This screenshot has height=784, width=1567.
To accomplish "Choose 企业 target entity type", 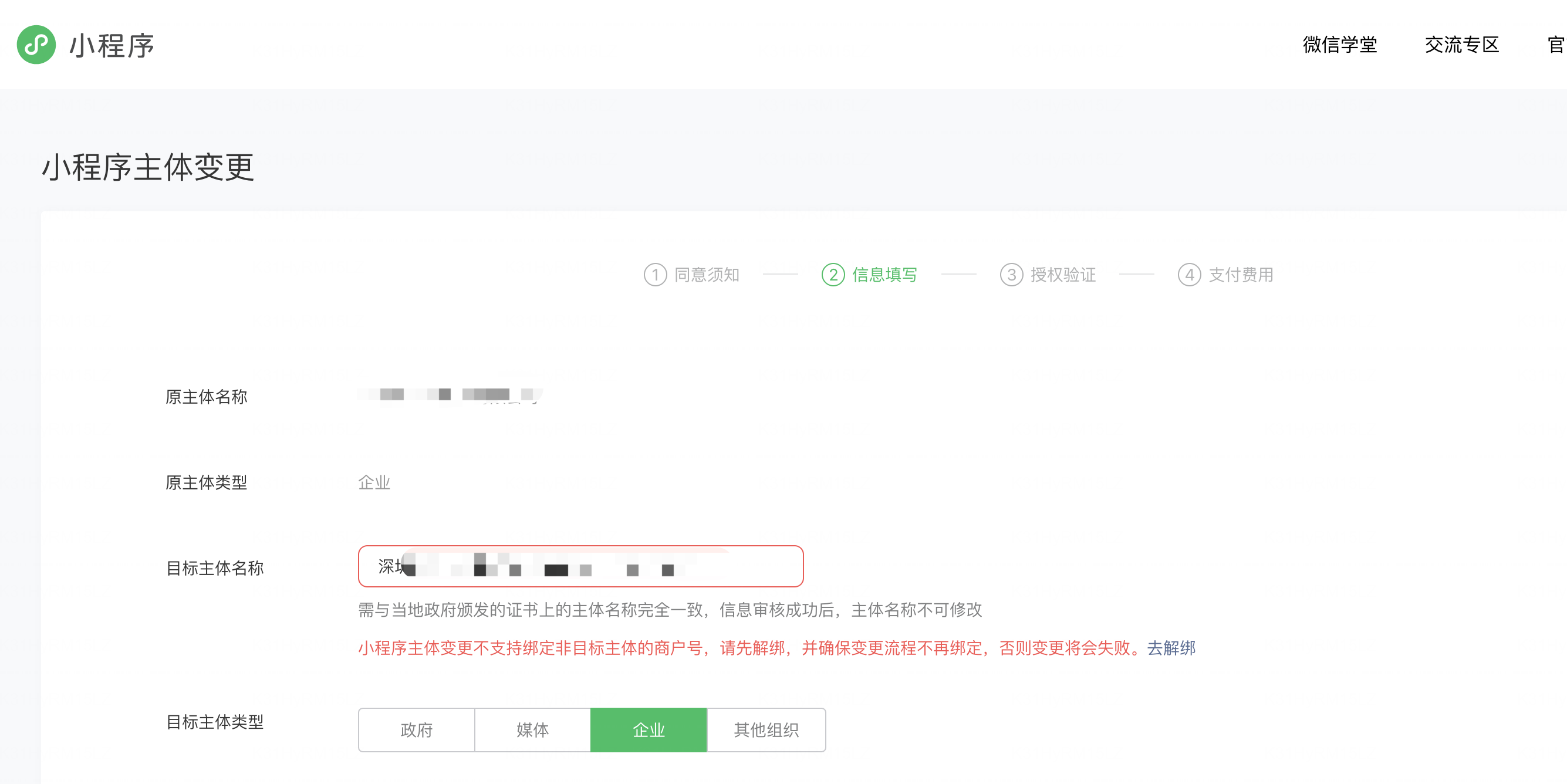I will [x=649, y=729].
